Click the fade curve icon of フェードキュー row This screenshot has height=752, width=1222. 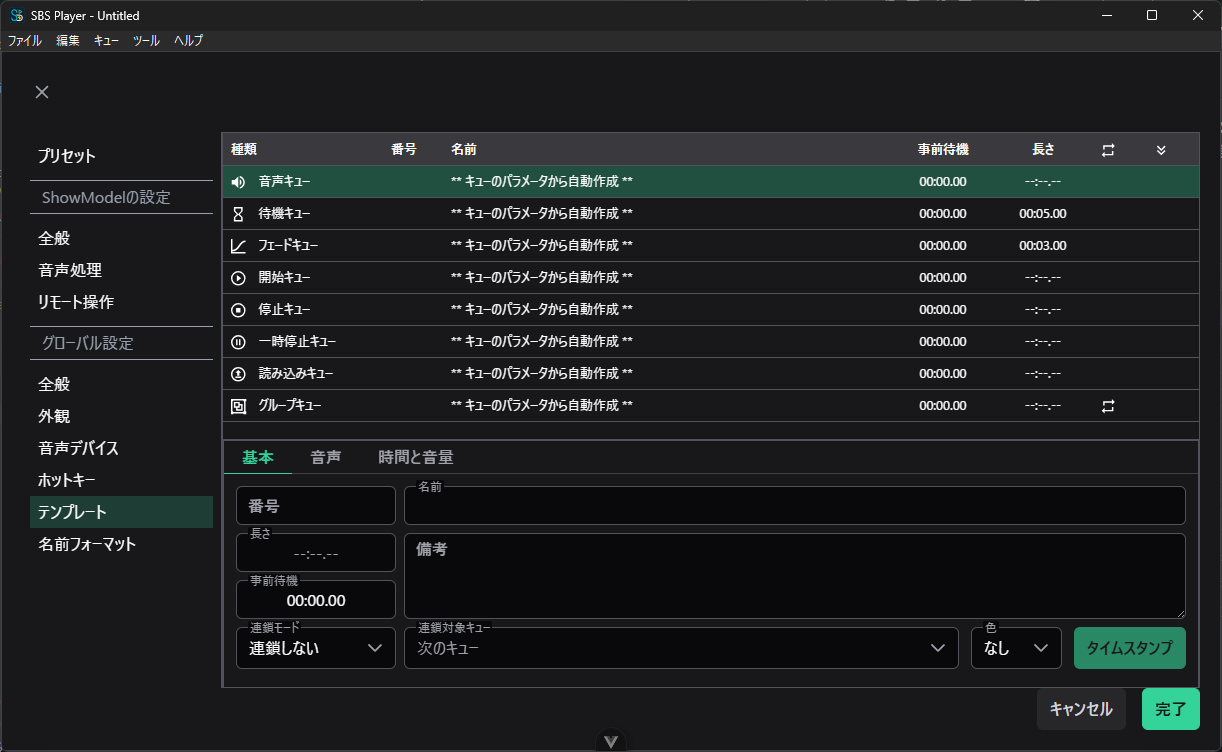[x=238, y=246]
